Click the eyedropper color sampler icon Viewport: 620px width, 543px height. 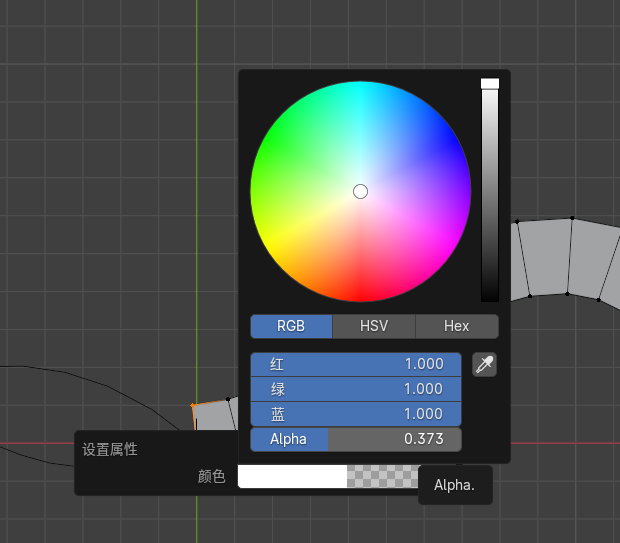pos(484,364)
